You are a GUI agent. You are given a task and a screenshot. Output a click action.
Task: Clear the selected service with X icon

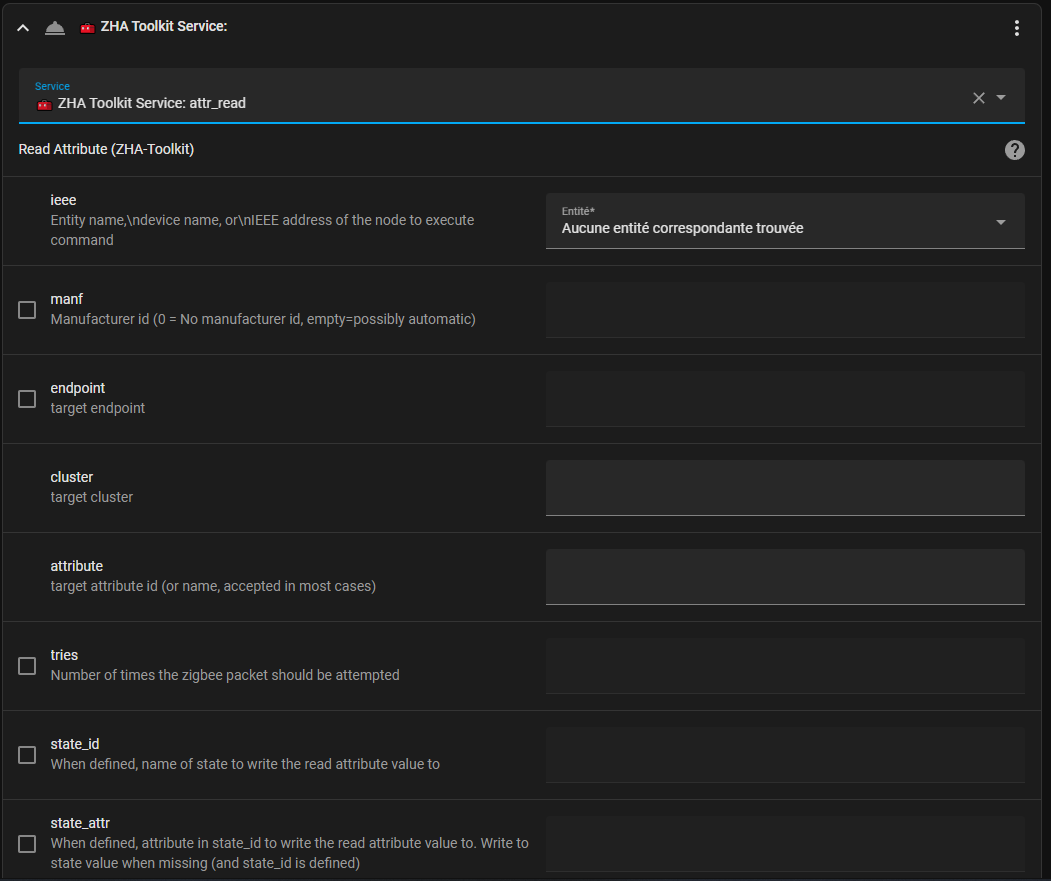(979, 98)
